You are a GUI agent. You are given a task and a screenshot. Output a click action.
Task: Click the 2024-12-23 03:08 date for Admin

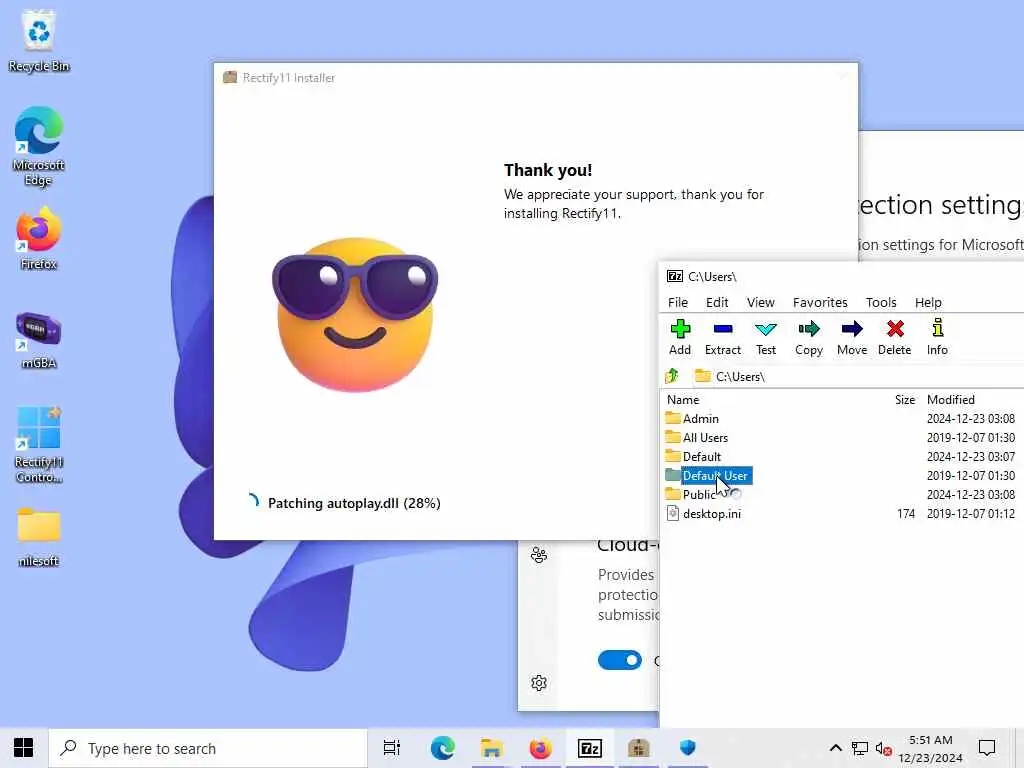pyautogui.click(x=970, y=419)
